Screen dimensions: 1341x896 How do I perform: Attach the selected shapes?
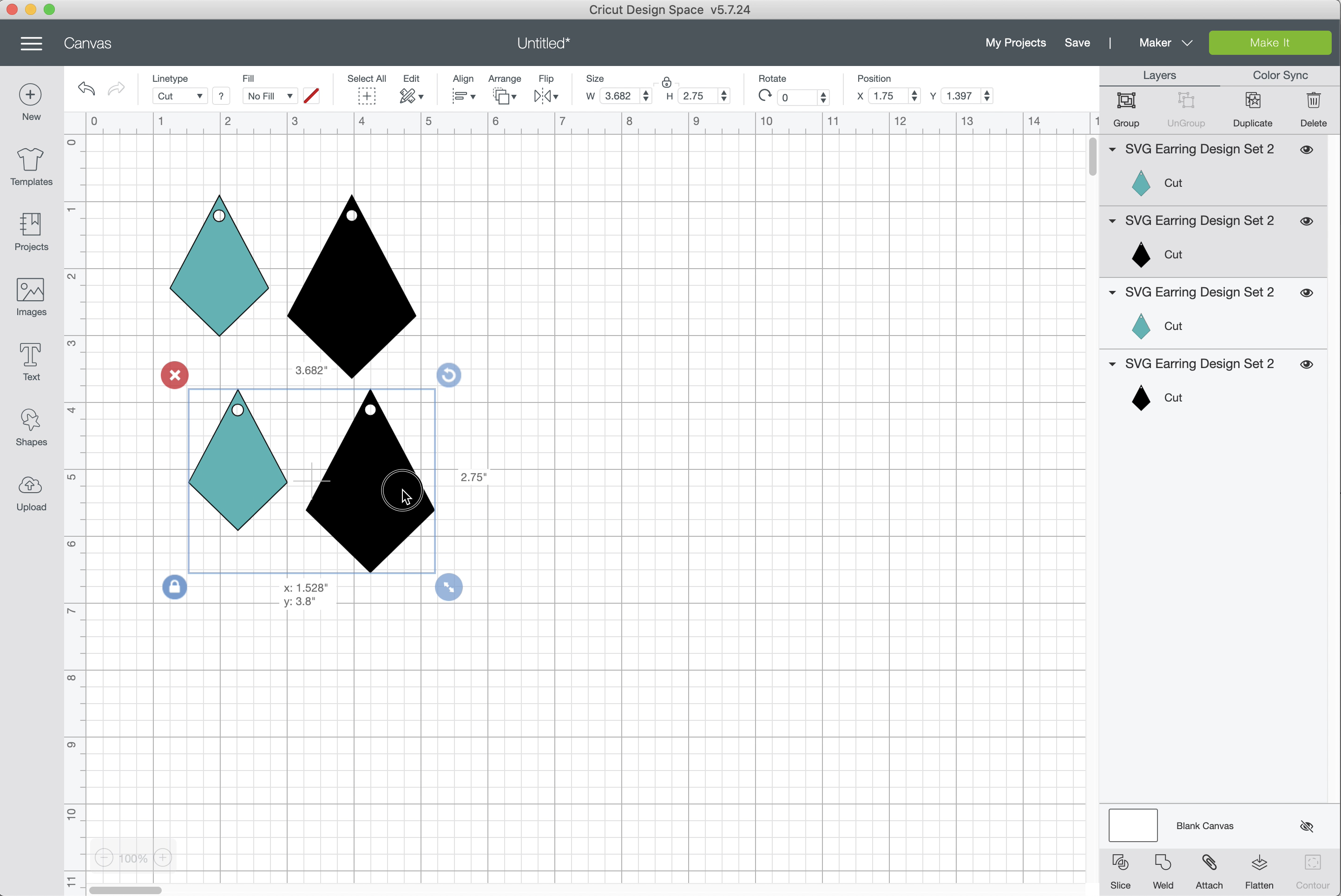pyautogui.click(x=1209, y=871)
